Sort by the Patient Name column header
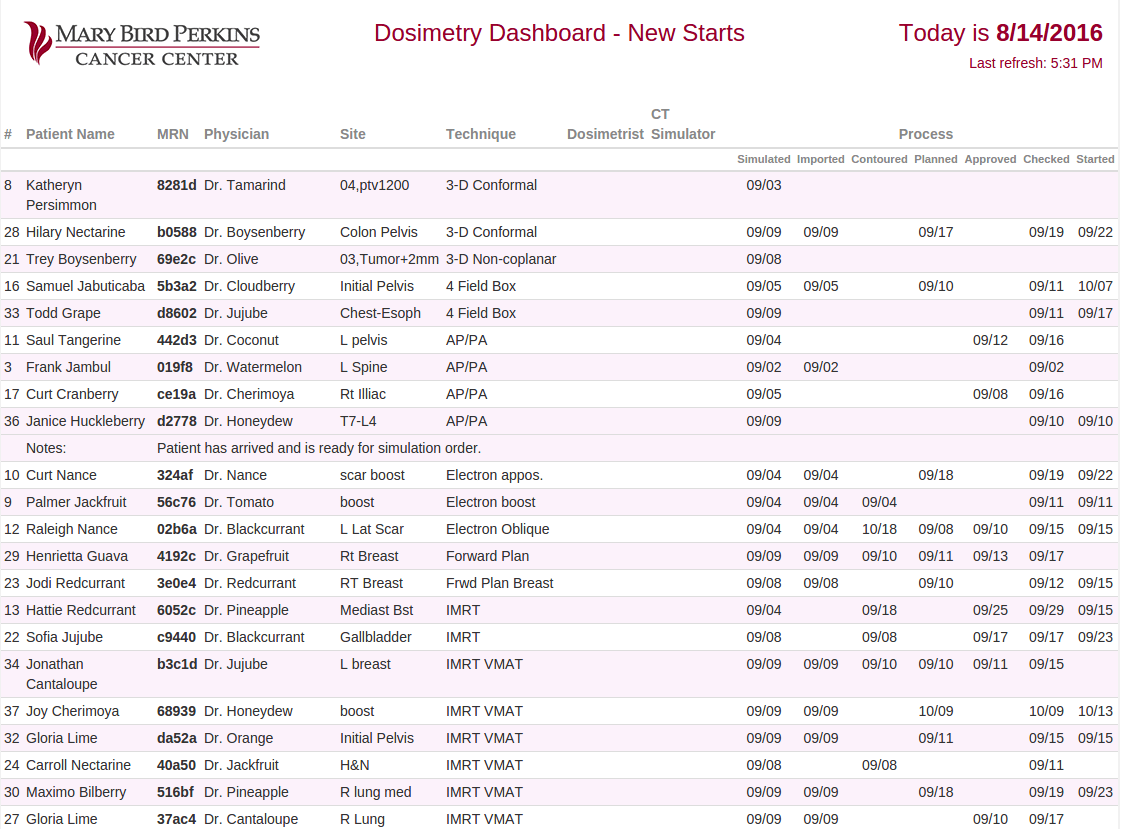 point(70,134)
